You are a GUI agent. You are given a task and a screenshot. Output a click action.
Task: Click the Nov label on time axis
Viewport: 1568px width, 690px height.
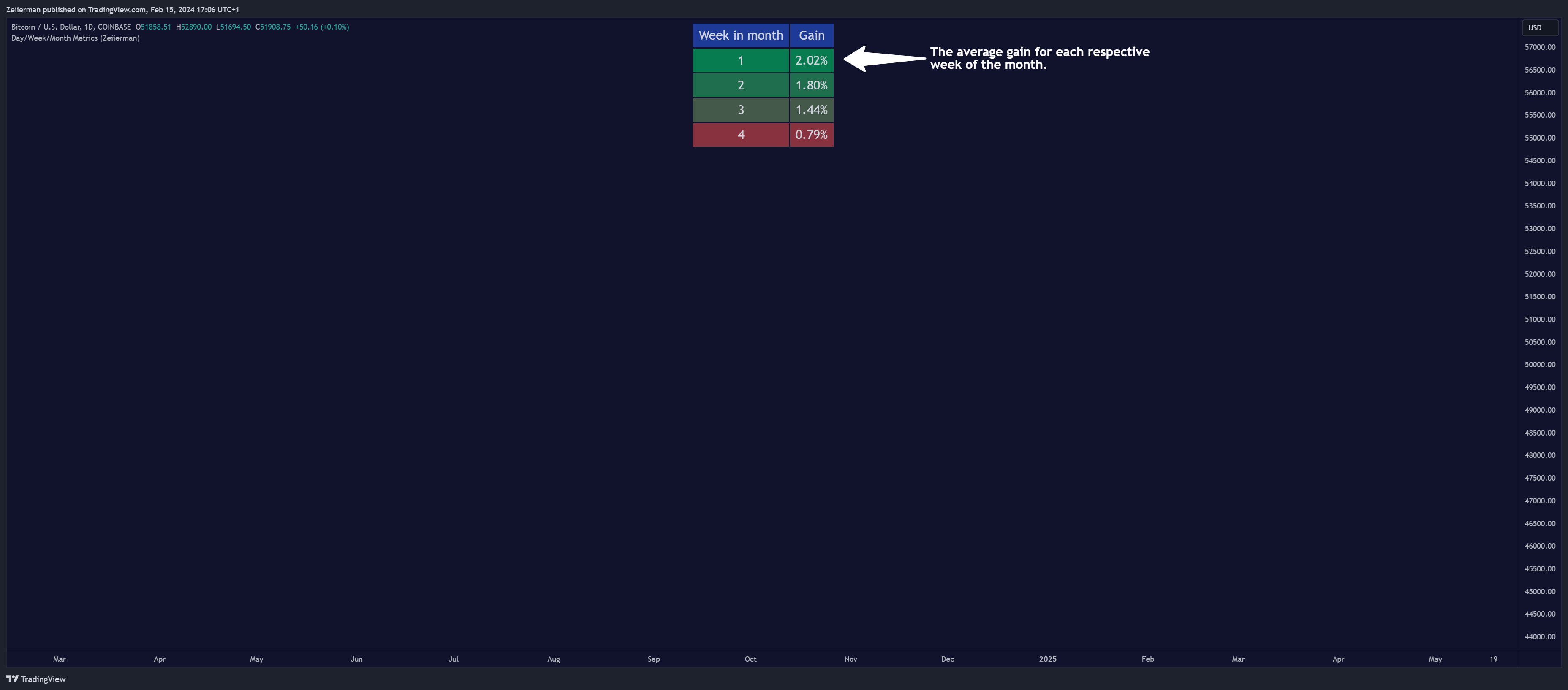coord(851,659)
